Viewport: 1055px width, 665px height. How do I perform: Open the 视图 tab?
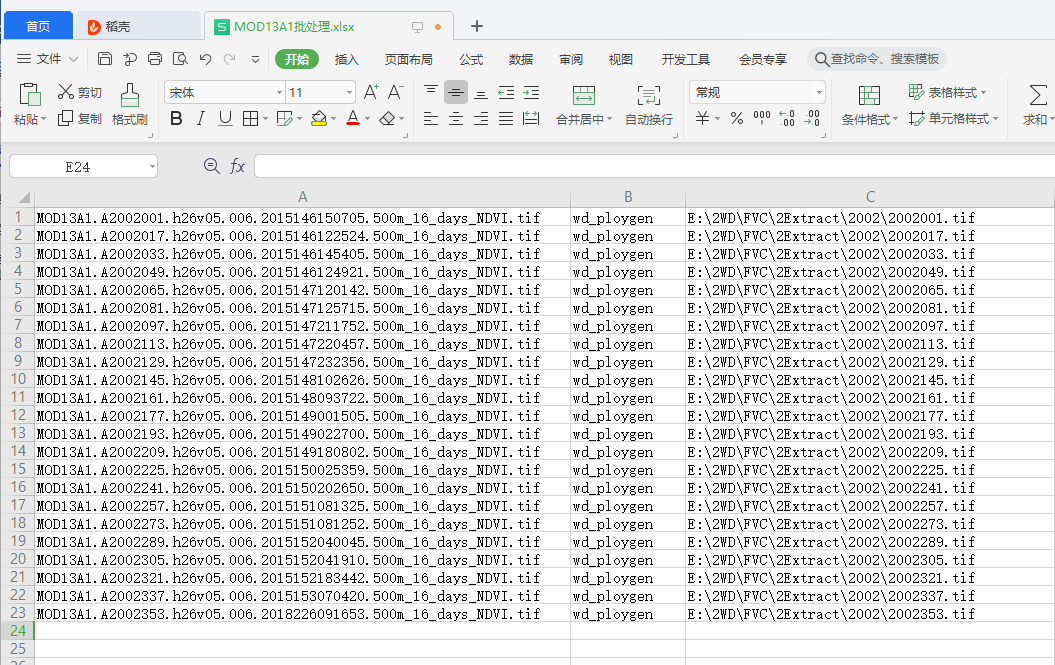click(x=620, y=59)
